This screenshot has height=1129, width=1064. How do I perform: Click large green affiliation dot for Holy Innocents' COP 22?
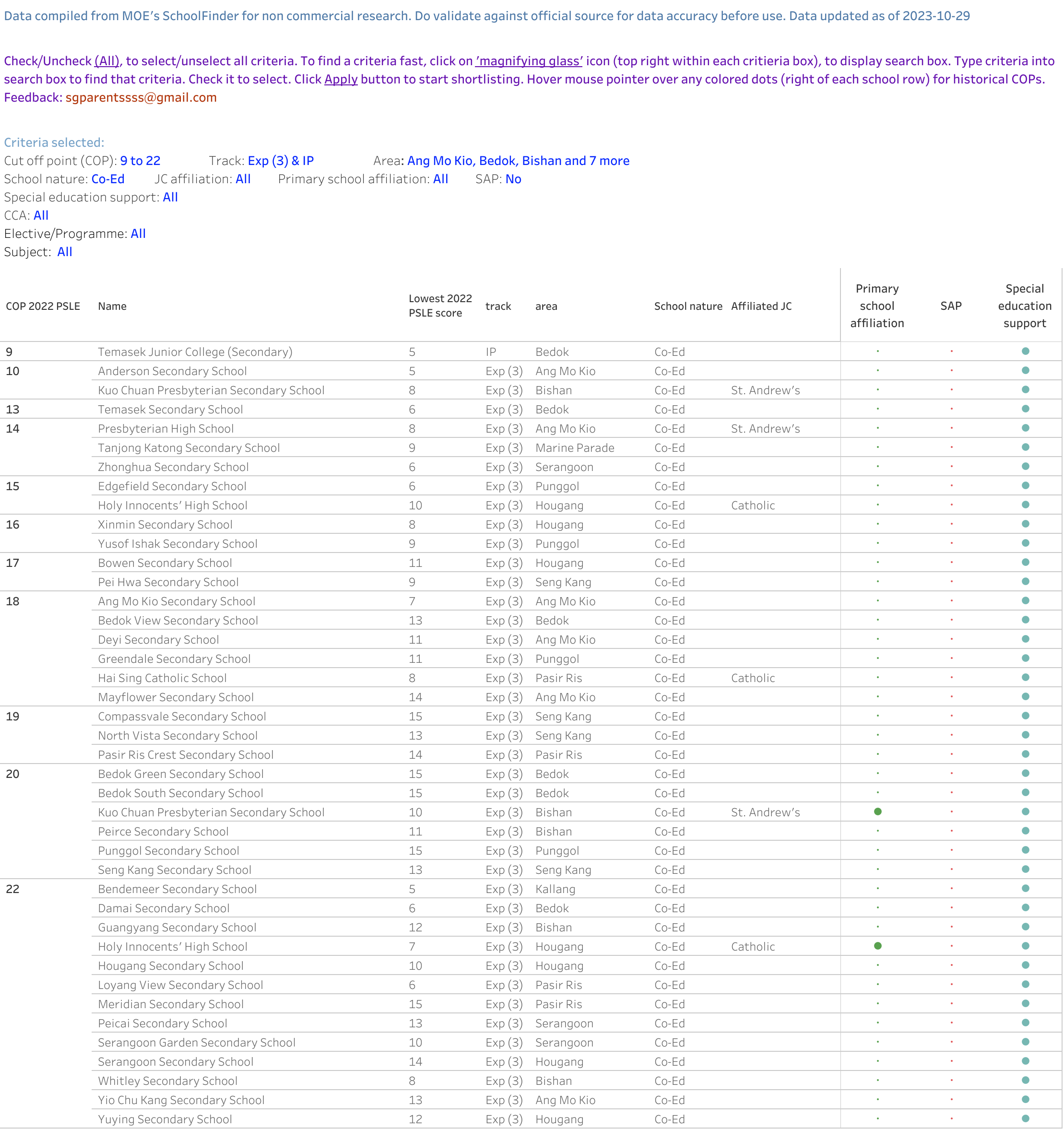pos(877,946)
